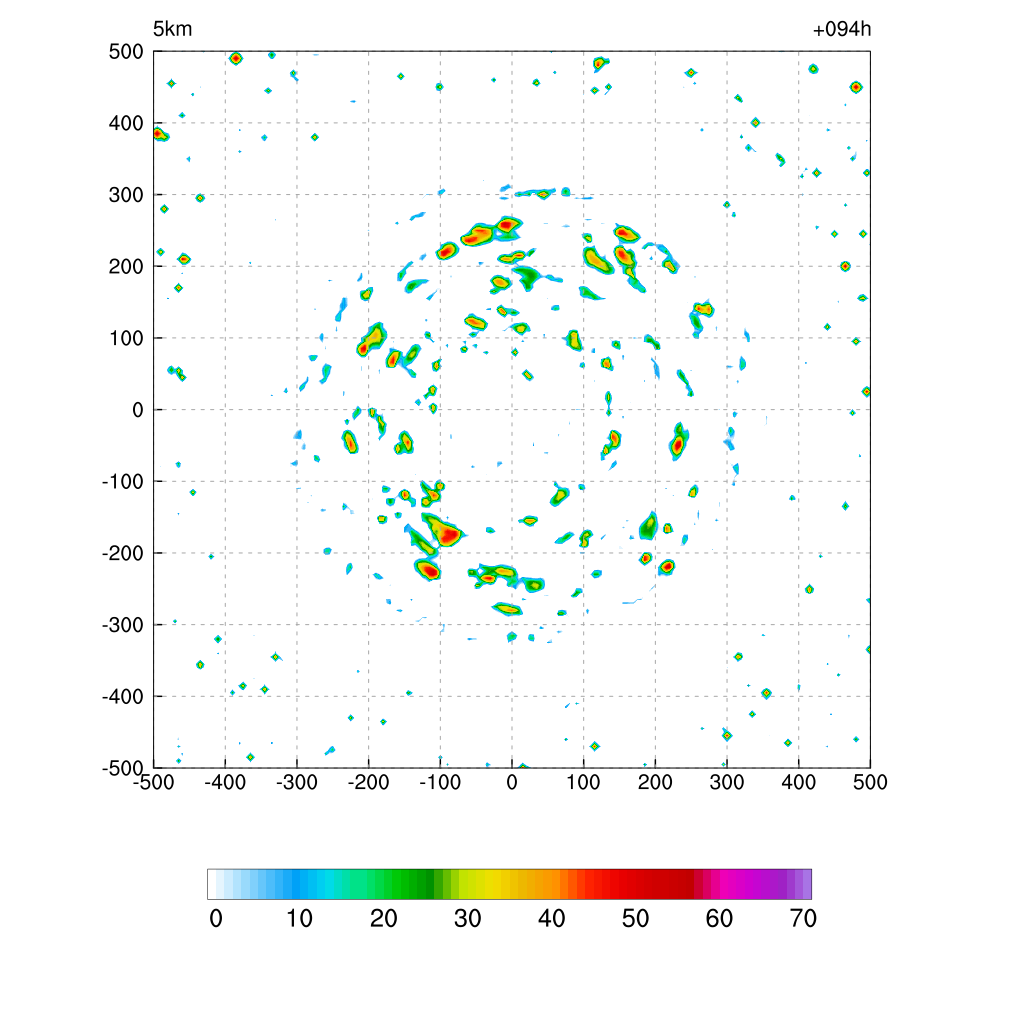
Task: Click the x-axis label '200'
Action: [x=655, y=782]
